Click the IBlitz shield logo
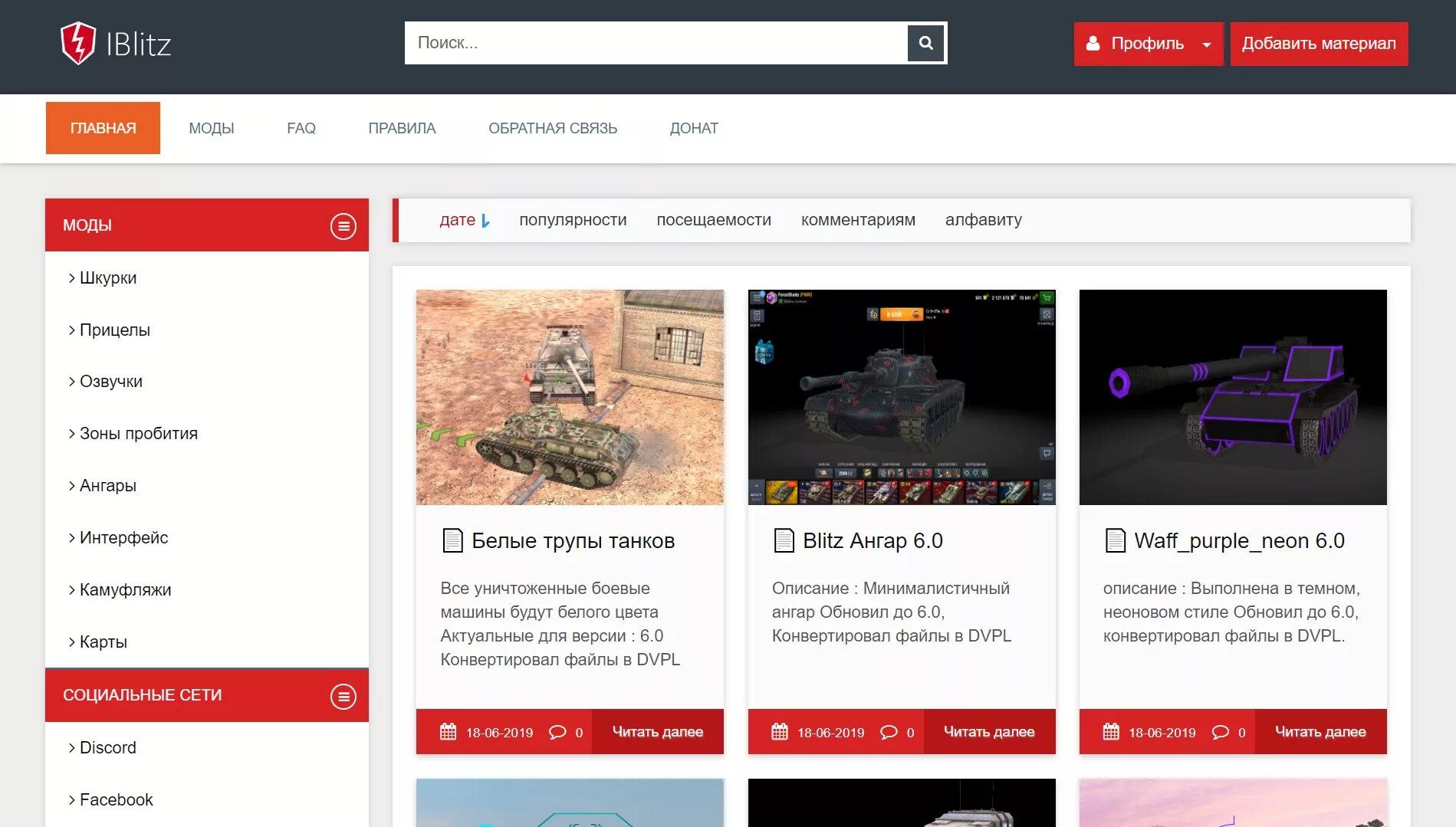This screenshot has height=827, width=1456. 78,43
